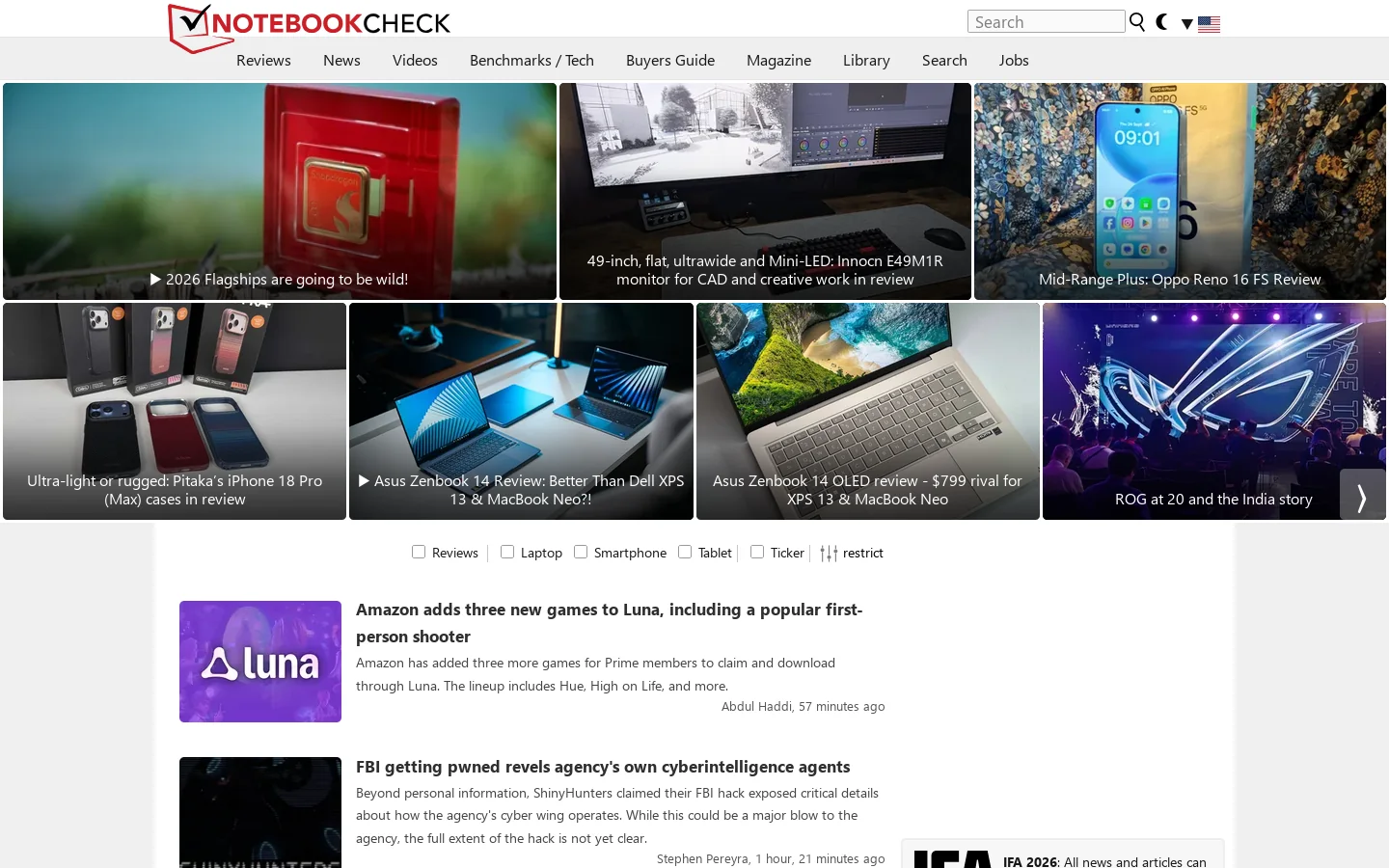This screenshot has width=1389, height=868.
Task: Open the Oppo Reno 16 FS Review tile
Action: [1180, 191]
